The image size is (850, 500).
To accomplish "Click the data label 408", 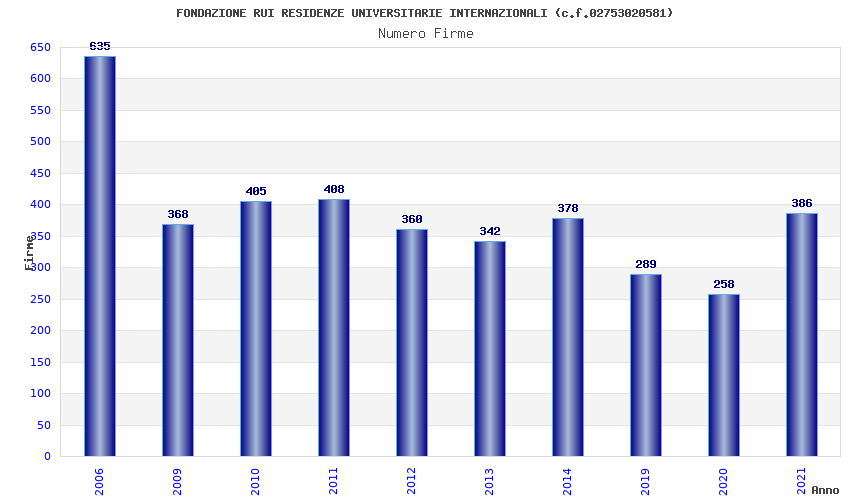I will (334, 189).
